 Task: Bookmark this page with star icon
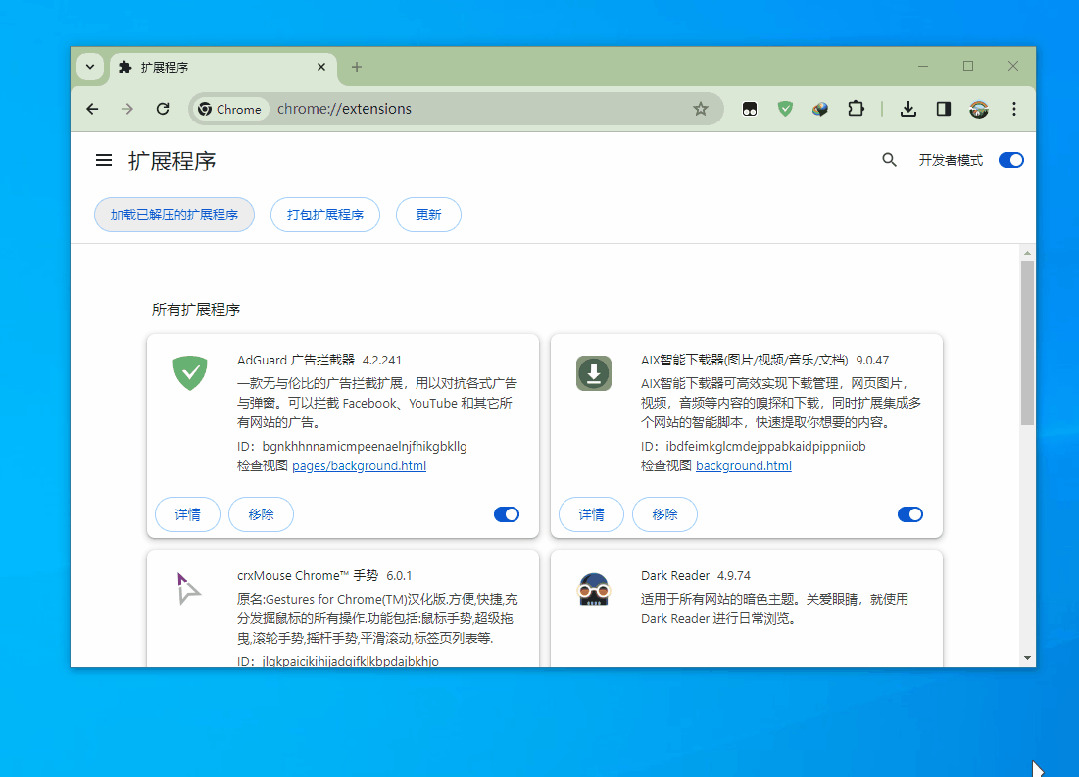(x=701, y=109)
